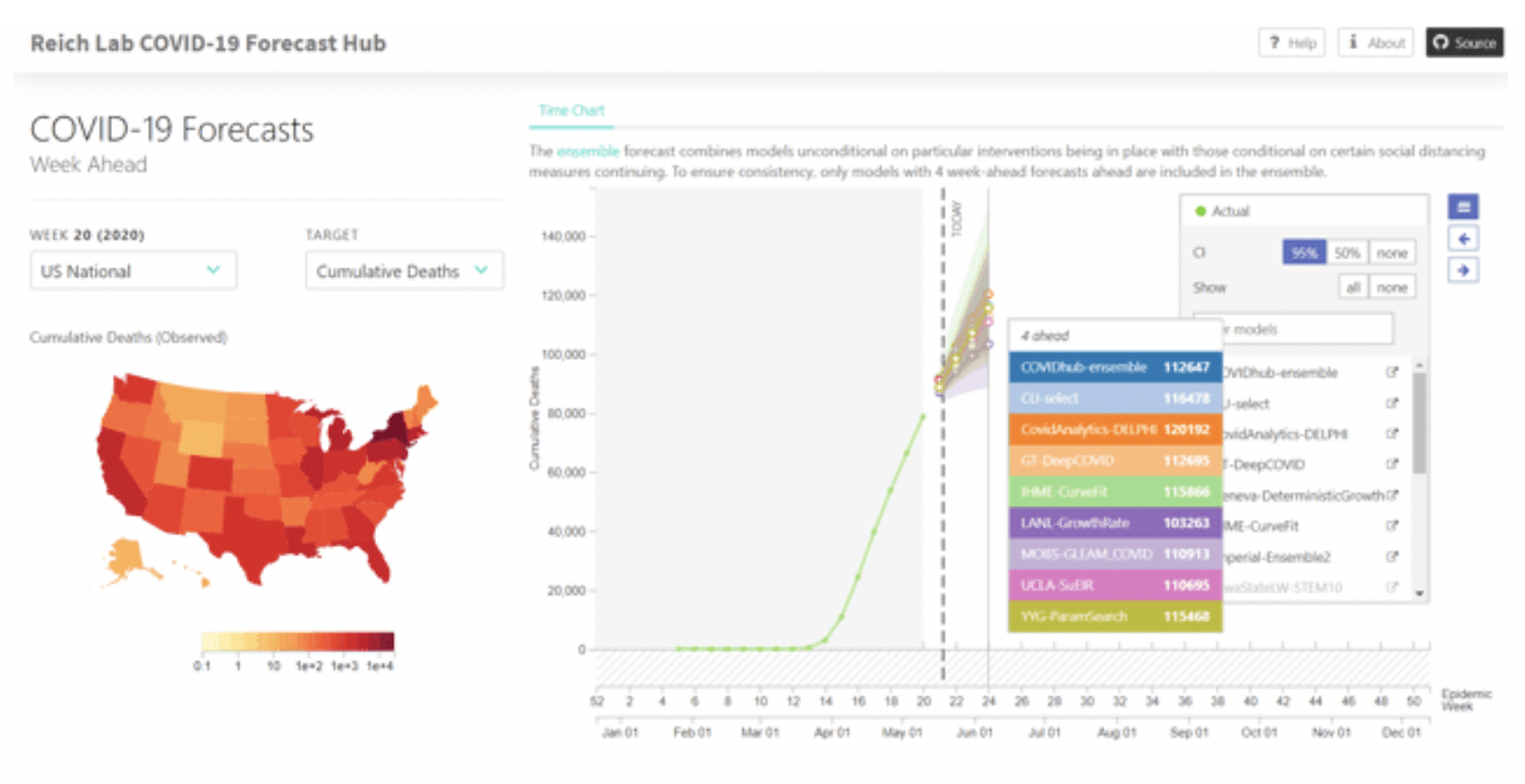
Task: Click the model list scroll-up arrow
Action: pyautogui.click(x=1419, y=365)
